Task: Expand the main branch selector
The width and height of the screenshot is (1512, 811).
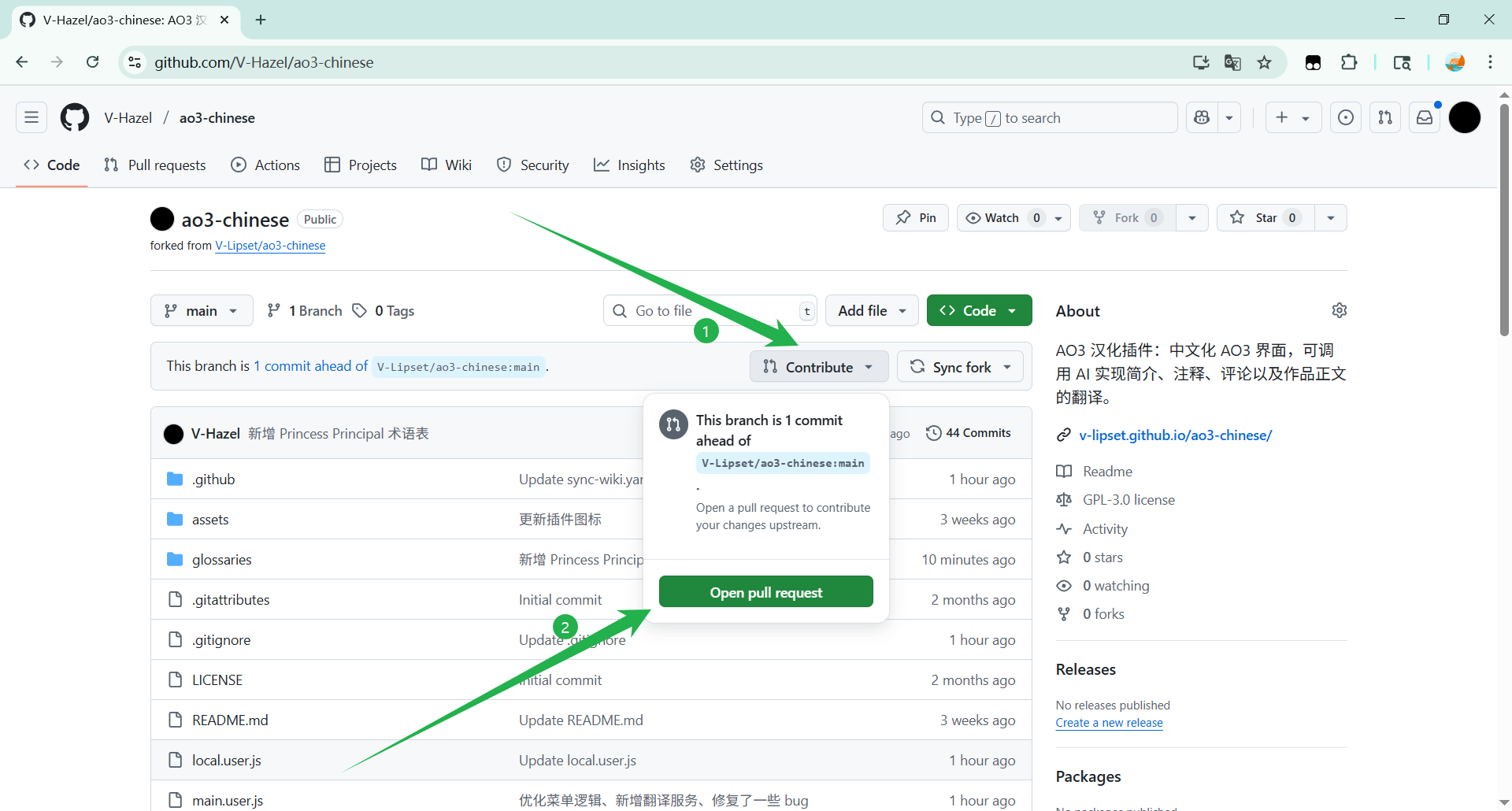Action: (202, 311)
